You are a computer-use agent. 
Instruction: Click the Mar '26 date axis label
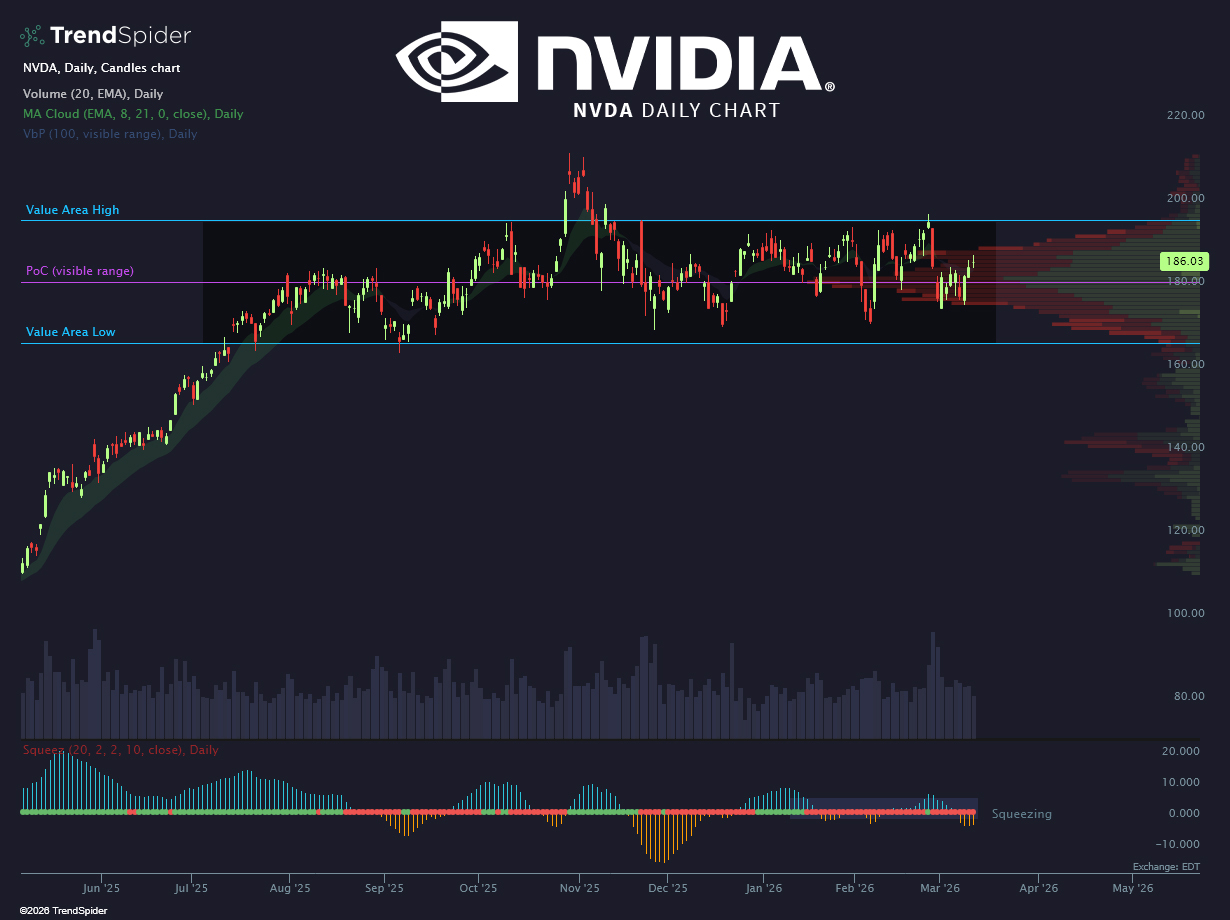click(x=940, y=887)
